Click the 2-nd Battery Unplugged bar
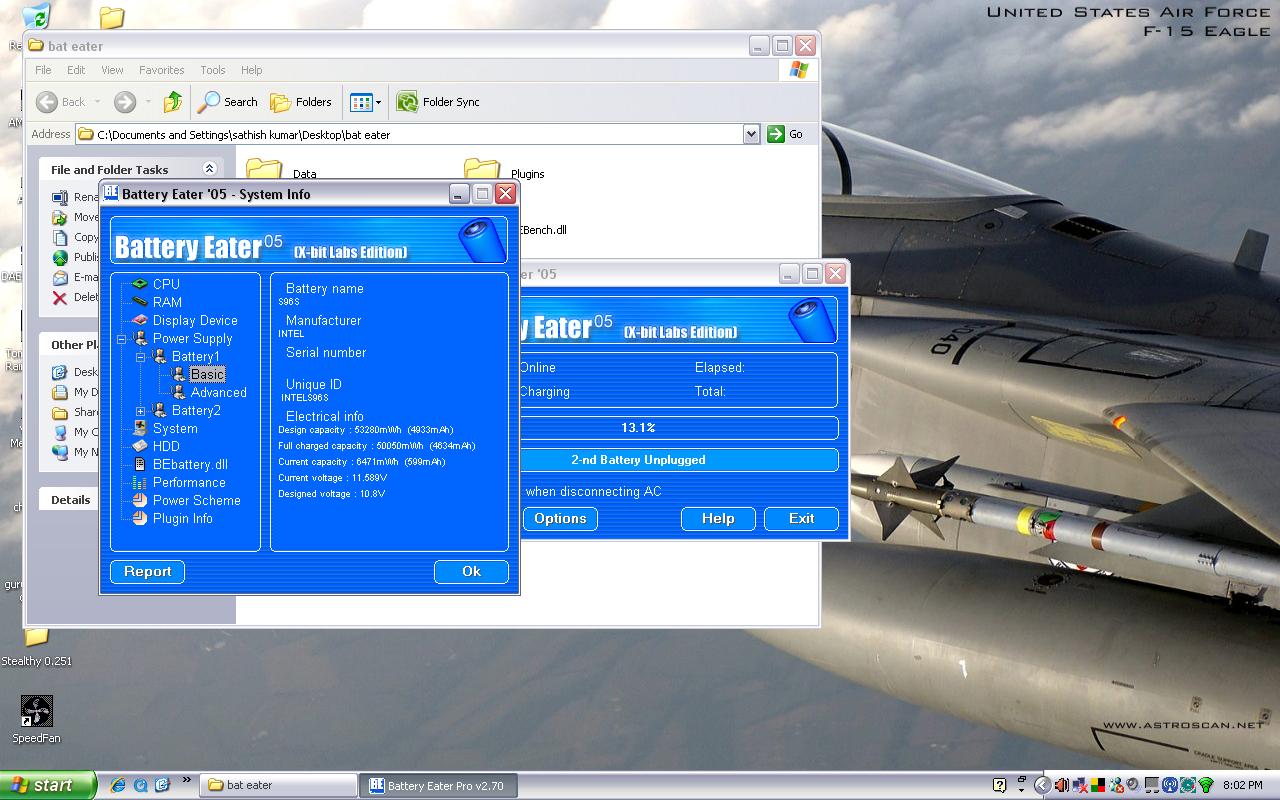This screenshot has height=800, width=1280. pyautogui.click(x=679, y=460)
